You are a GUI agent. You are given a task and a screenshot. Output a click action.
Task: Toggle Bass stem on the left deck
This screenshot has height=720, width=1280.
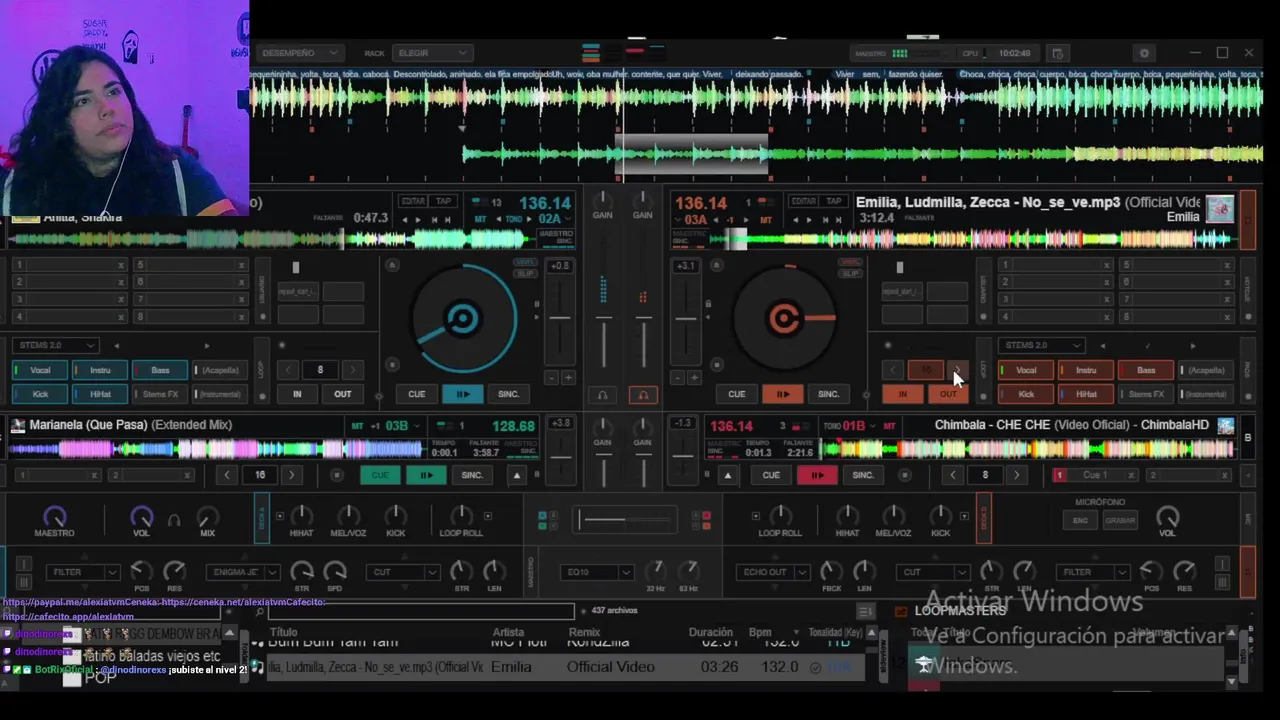point(160,370)
